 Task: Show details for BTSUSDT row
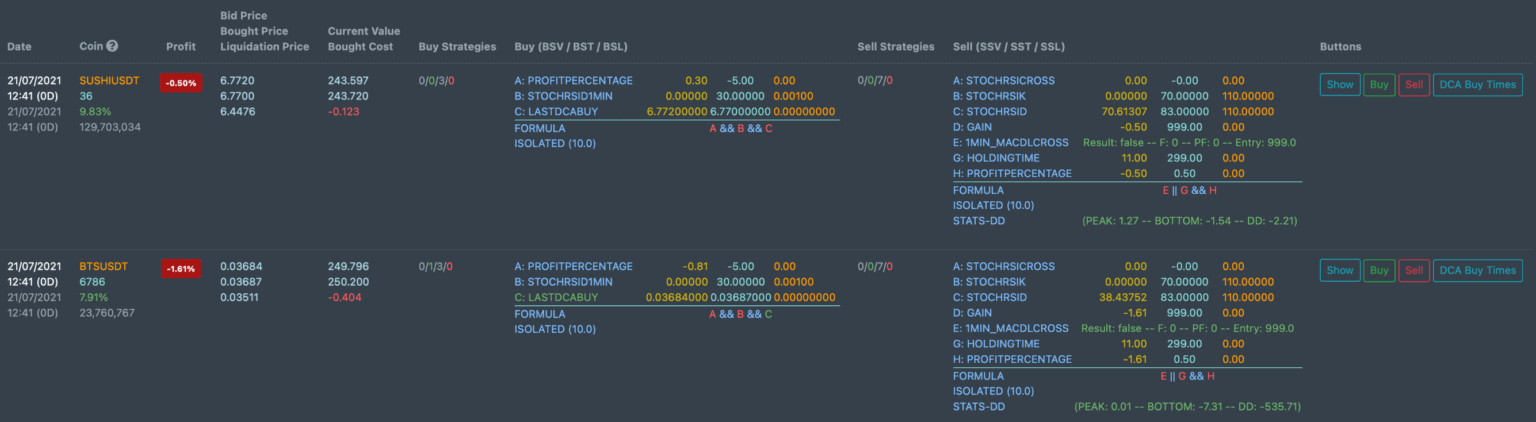pyautogui.click(x=1339, y=270)
